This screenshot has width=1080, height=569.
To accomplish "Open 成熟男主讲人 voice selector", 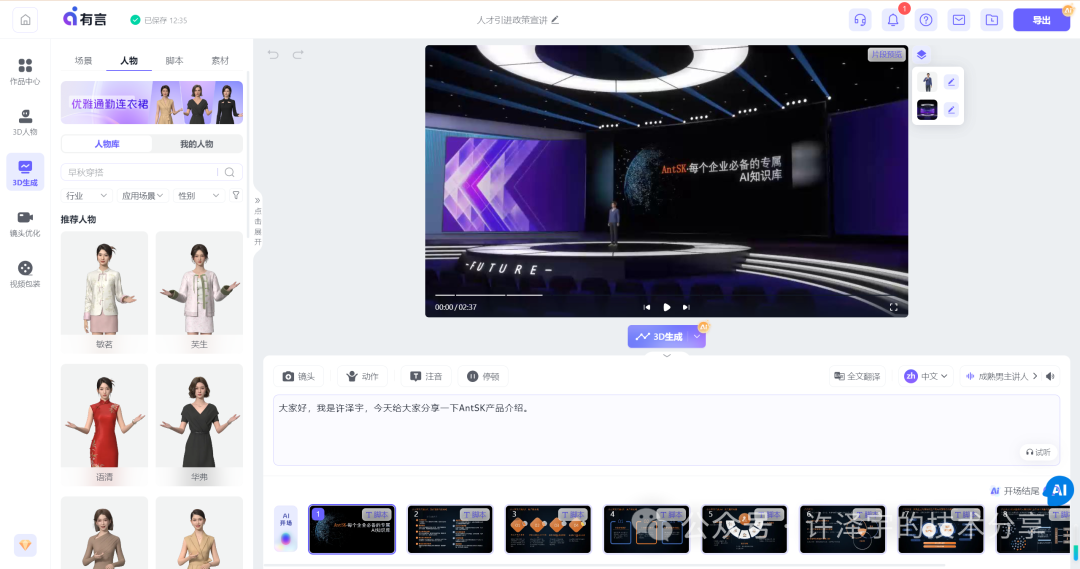I will (1001, 376).
